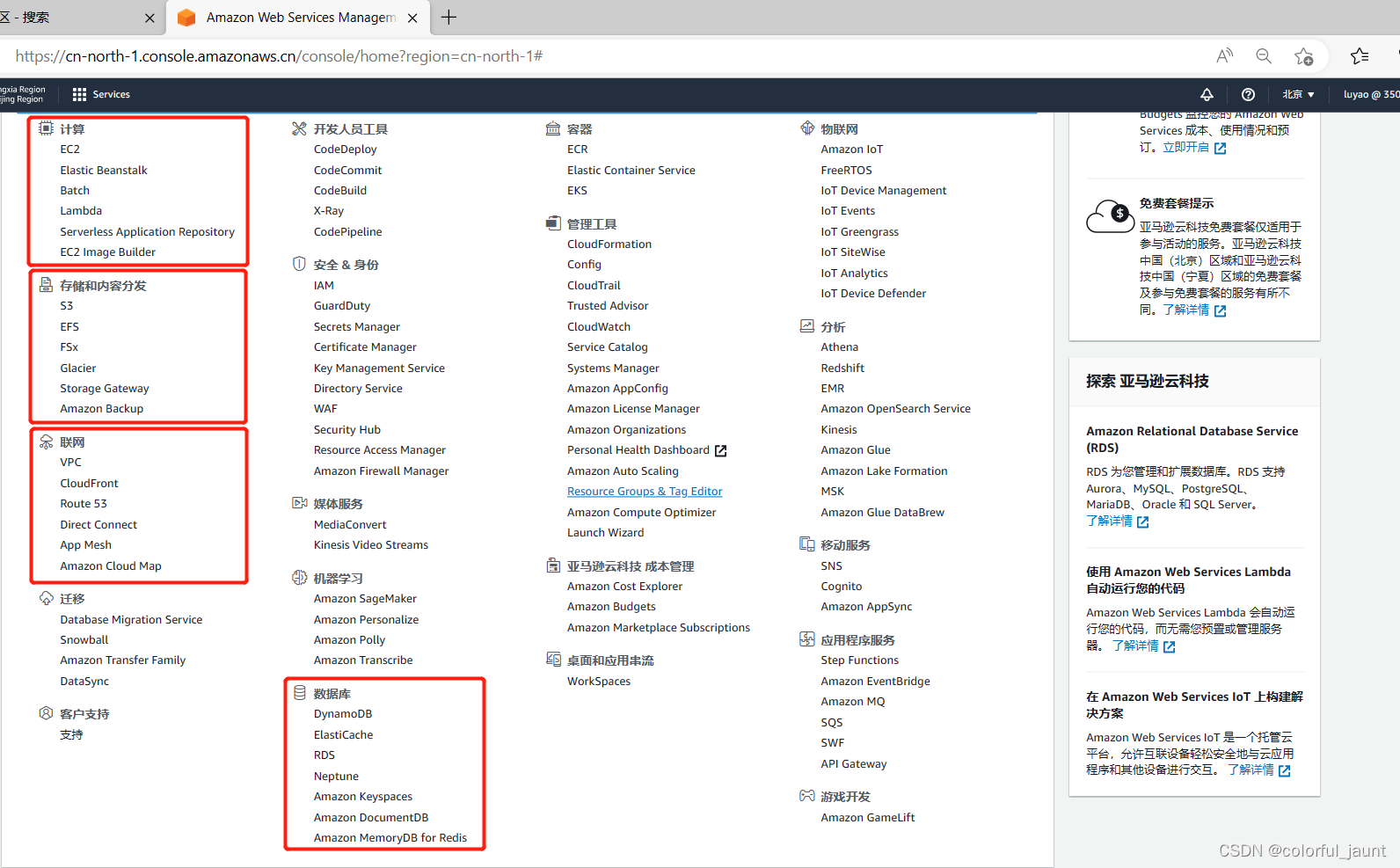This screenshot has width=1400, height=868.
Task: Open the Lambda service link
Action: tap(81, 211)
